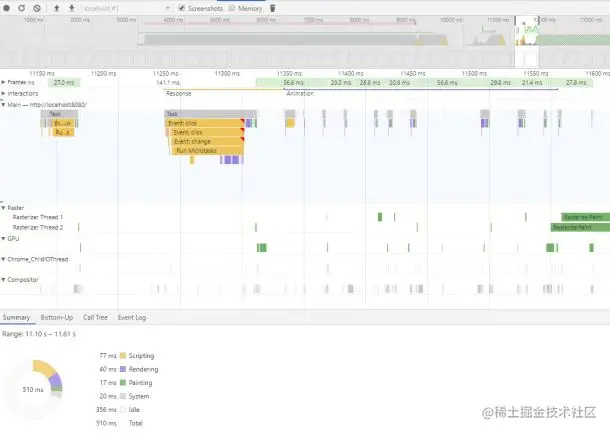Collapse the Raster track
The width and height of the screenshot is (610, 433).
[3, 208]
